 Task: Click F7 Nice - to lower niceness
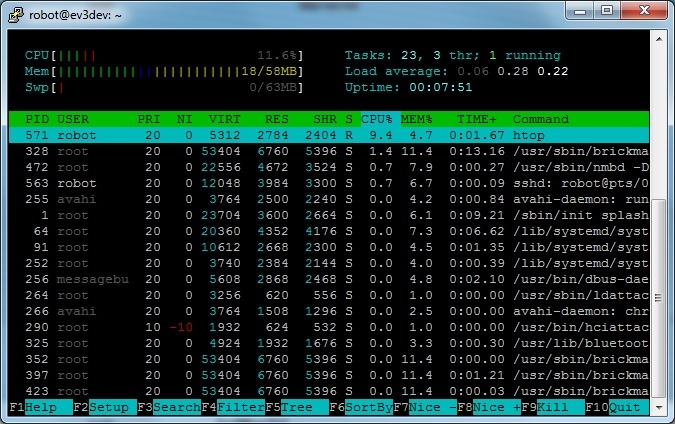pyautogui.click(x=425, y=407)
